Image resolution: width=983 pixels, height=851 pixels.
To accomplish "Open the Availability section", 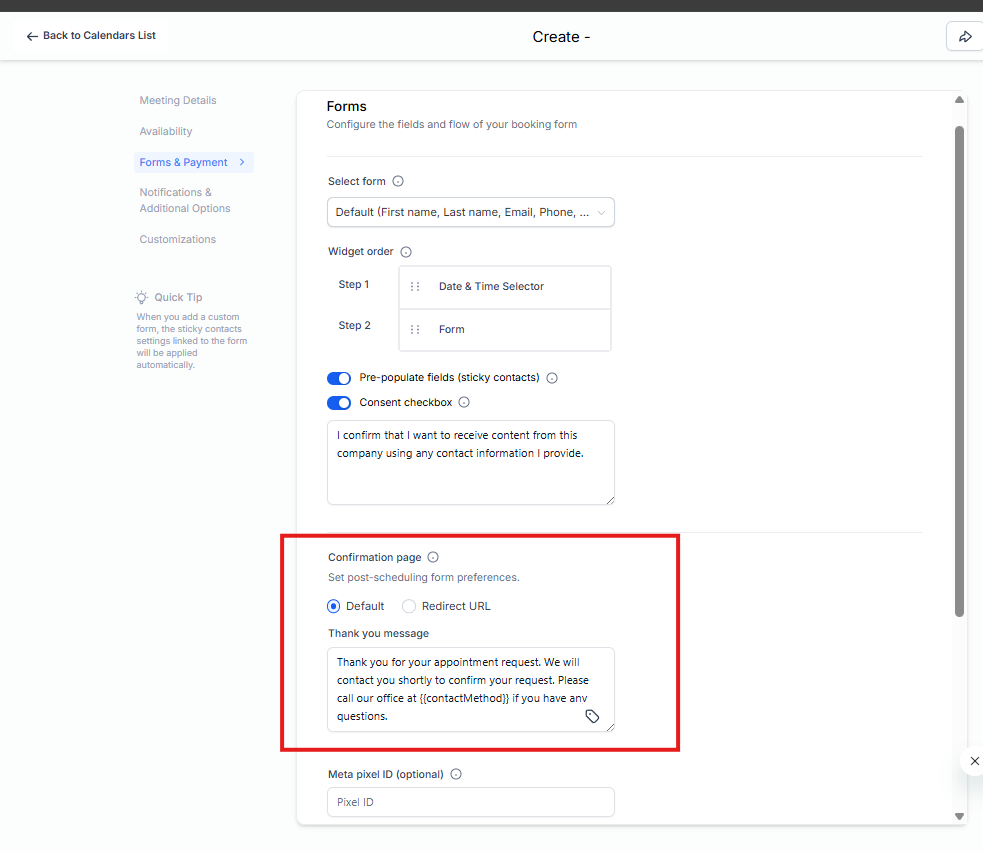I will click(166, 131).
